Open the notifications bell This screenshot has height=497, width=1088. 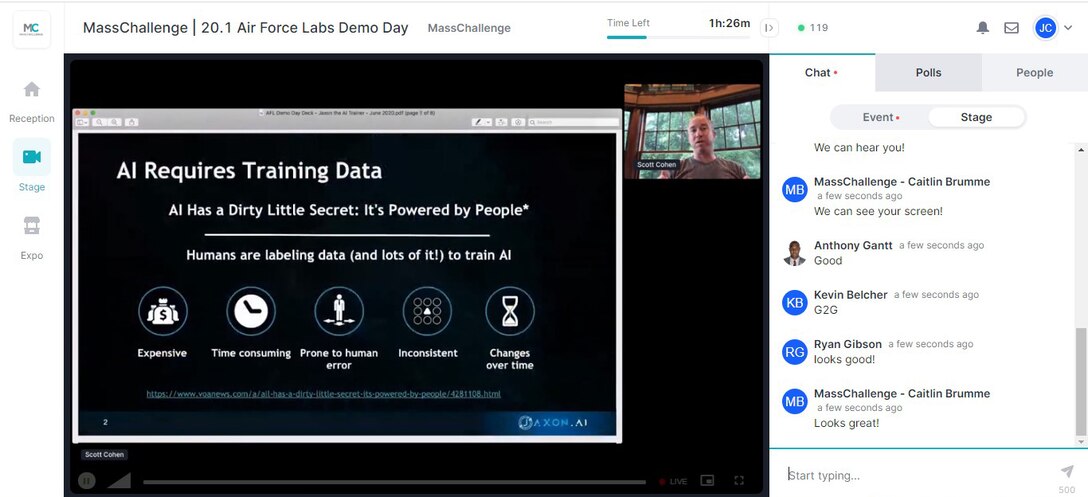(983, 28)
